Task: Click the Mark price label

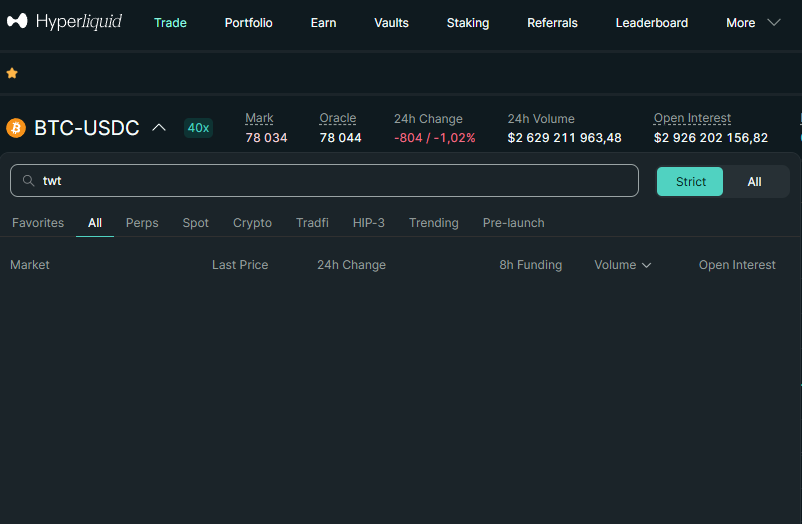Action: pyautogui.click(x=259, y=118)
